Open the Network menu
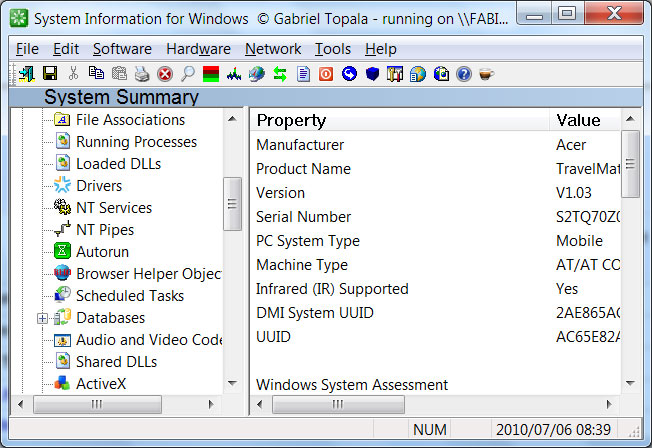 pos(273,49)
